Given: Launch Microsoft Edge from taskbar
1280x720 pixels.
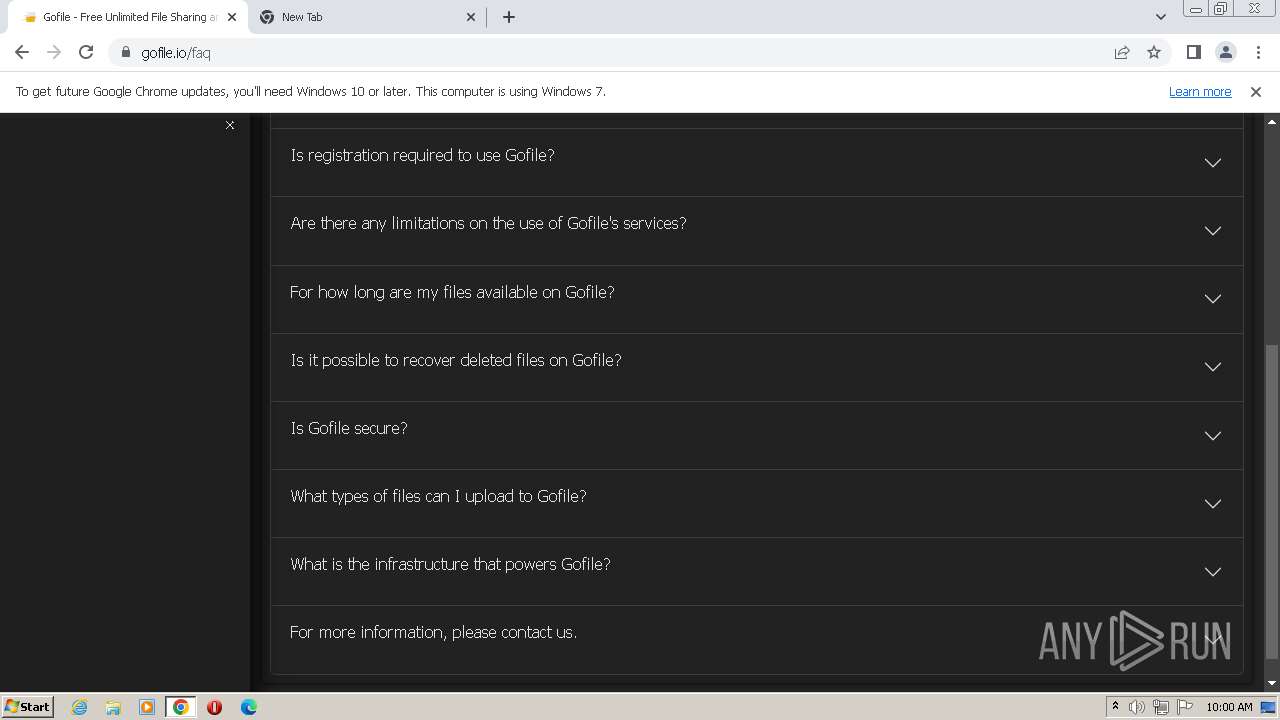Looking at the screenshot, I should pyautogui.click(x=249, y=707).
